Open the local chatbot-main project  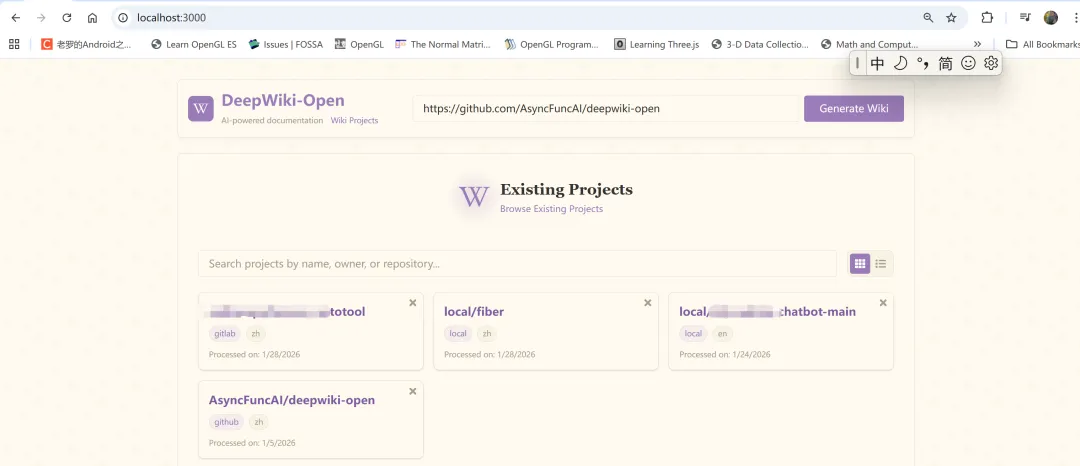(767, 312)
